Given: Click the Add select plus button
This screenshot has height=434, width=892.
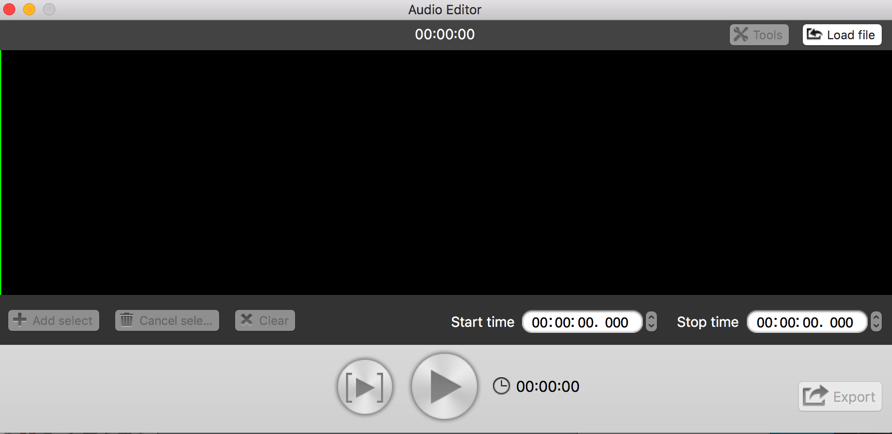Looking at the screenshot, I should click(x=53, y=320).
